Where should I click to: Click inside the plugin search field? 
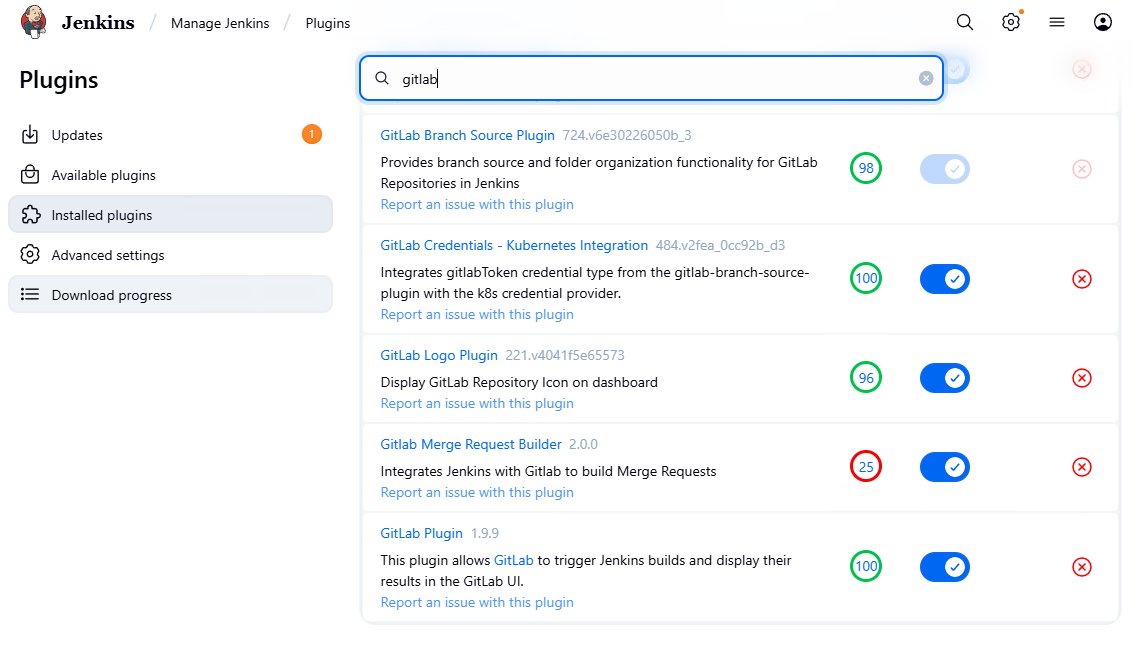650,79
